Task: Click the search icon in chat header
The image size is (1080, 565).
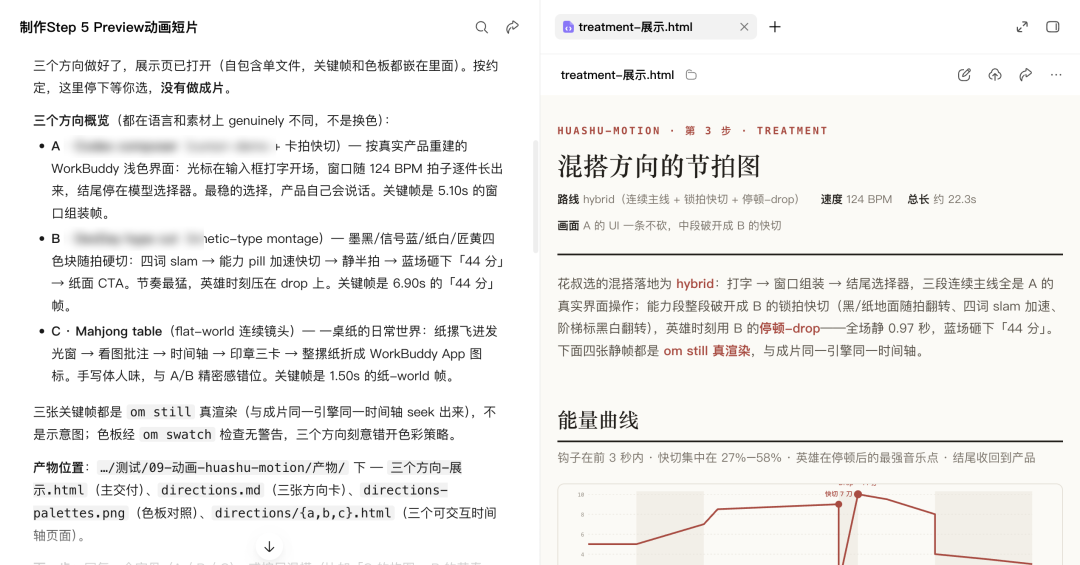Action: (481, 27)
